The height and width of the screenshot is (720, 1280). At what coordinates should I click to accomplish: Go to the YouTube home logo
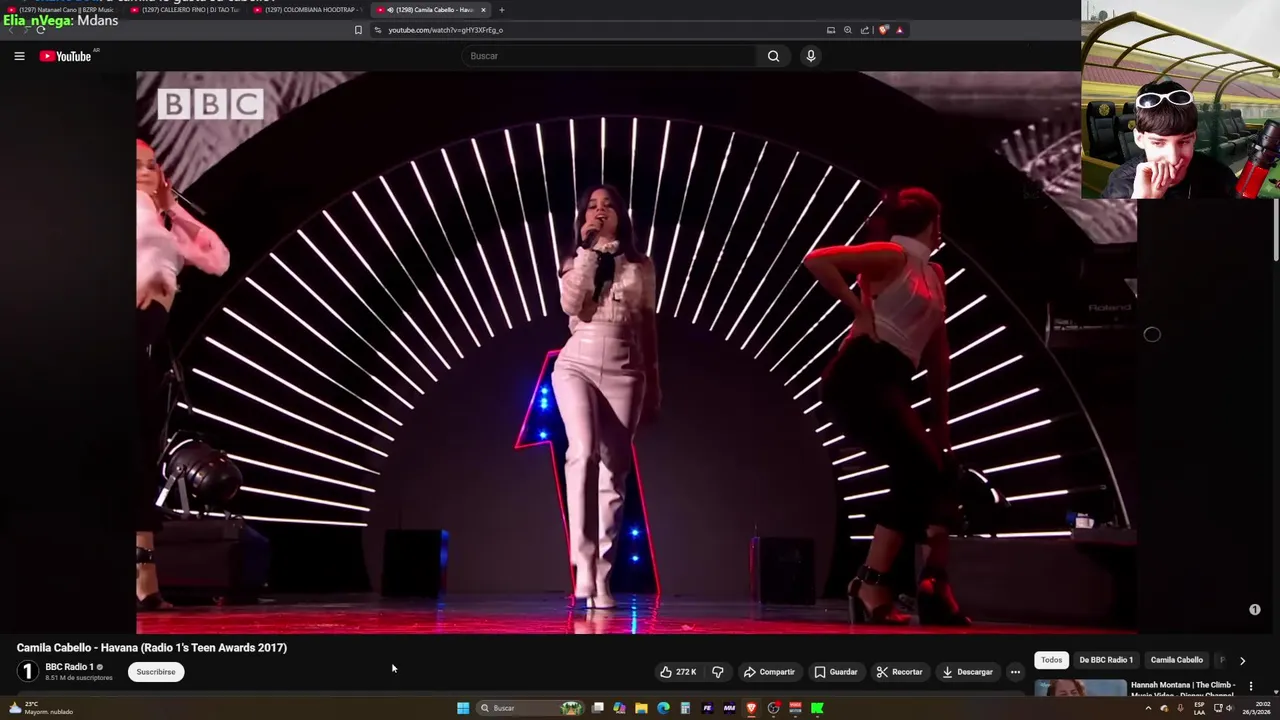pos(65,56)
